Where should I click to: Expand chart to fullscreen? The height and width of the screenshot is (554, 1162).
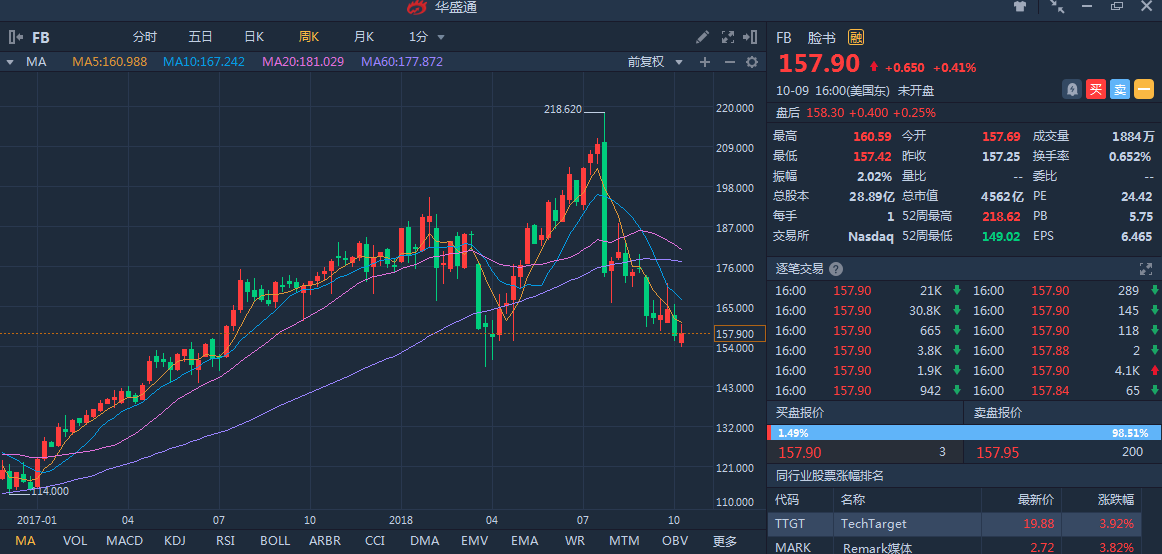[728, 37]
